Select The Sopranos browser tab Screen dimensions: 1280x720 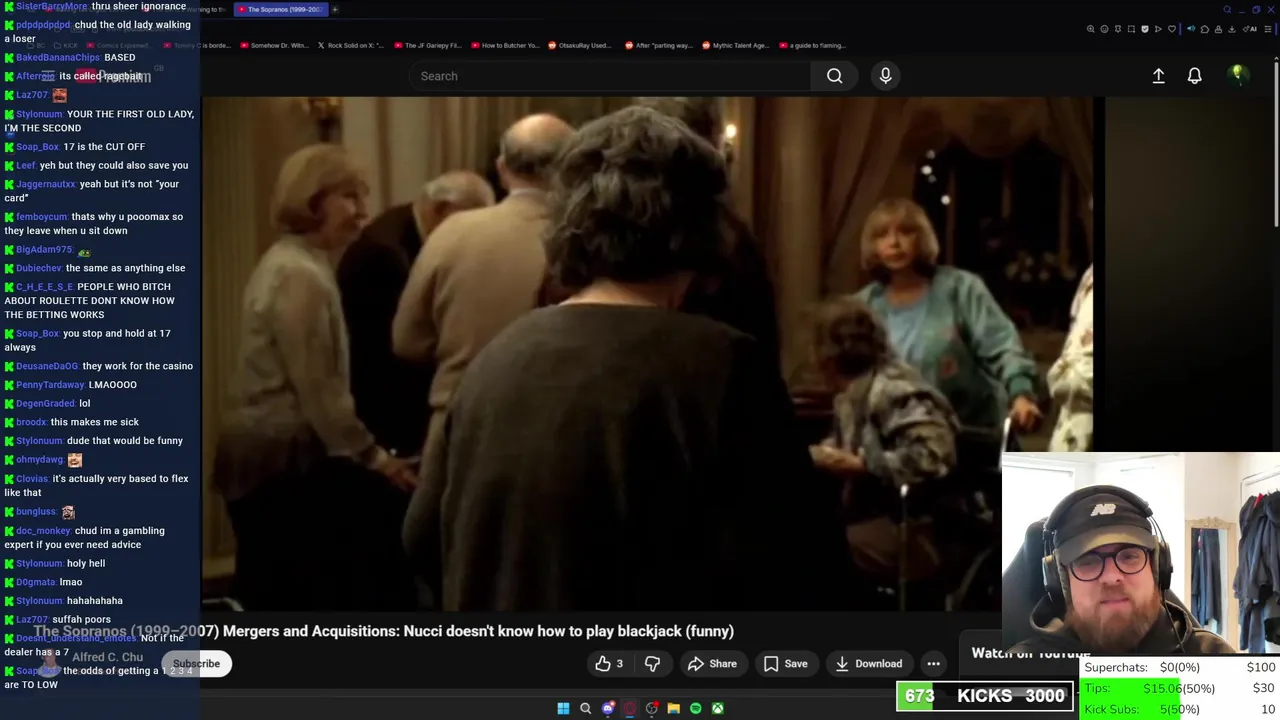point(280,9)
